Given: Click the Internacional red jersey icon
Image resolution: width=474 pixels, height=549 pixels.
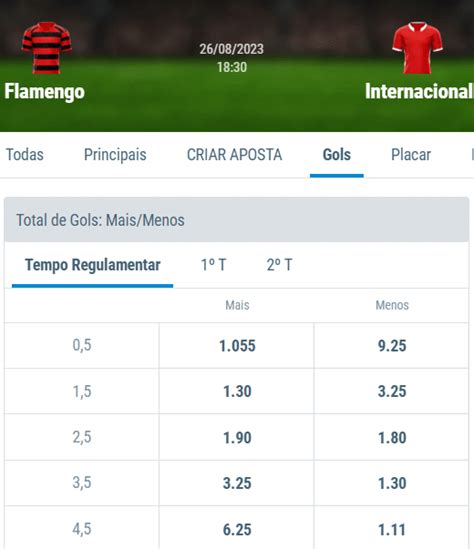Looking at the screenshot, I should 417,48.
